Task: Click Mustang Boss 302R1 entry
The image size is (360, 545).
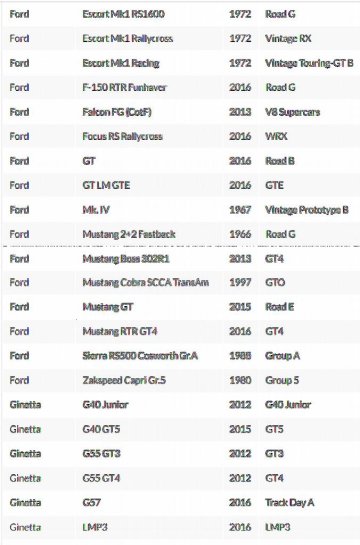Action: [x=126, y=259]
